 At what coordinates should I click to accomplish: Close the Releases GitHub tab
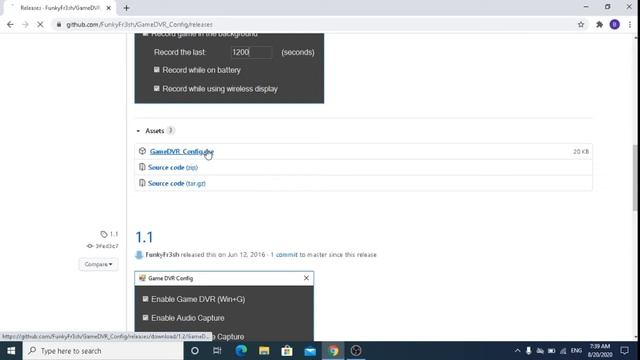tap(109, 8)
